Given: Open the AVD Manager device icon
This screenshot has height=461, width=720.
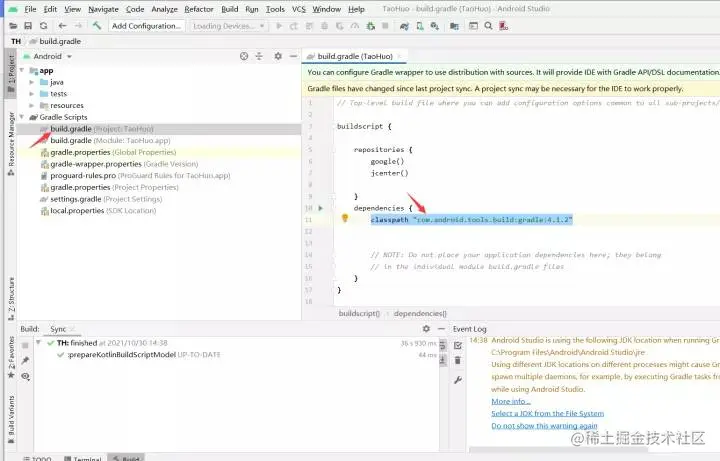Looking at the screenshot, I should [x=420, y=26].
